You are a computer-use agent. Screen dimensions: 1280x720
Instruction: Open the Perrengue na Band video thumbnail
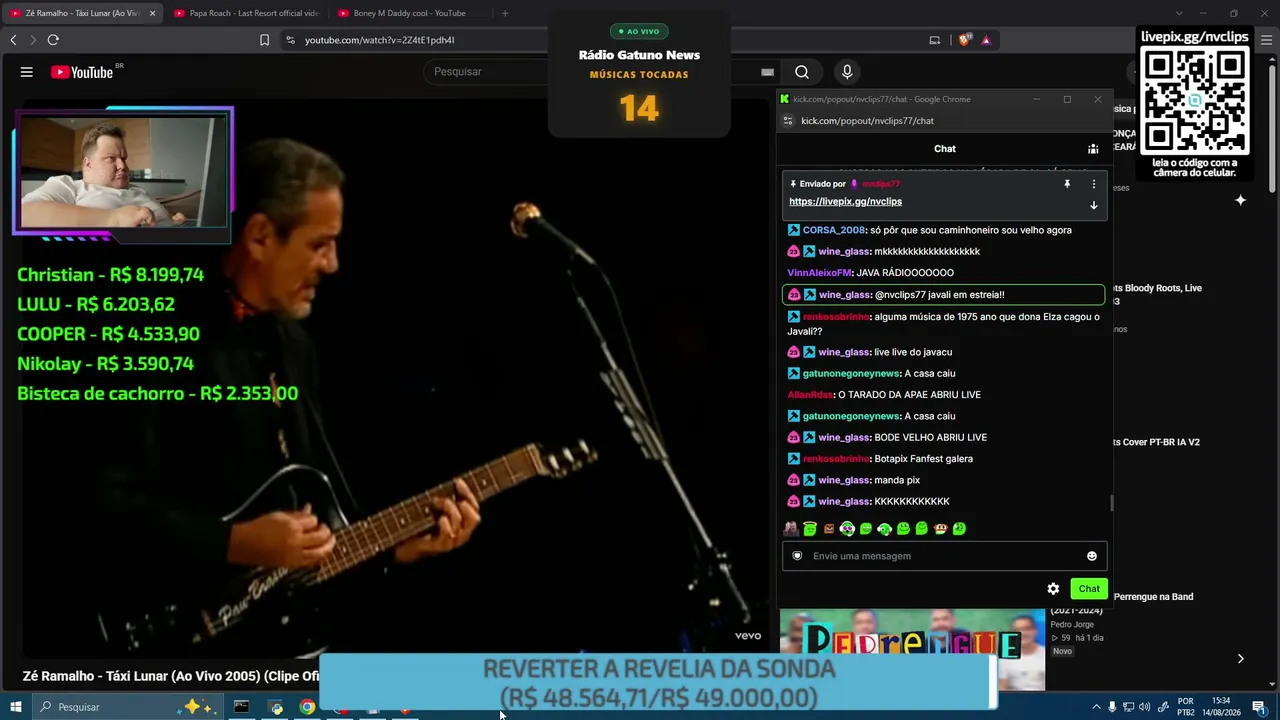coord(912,650)
